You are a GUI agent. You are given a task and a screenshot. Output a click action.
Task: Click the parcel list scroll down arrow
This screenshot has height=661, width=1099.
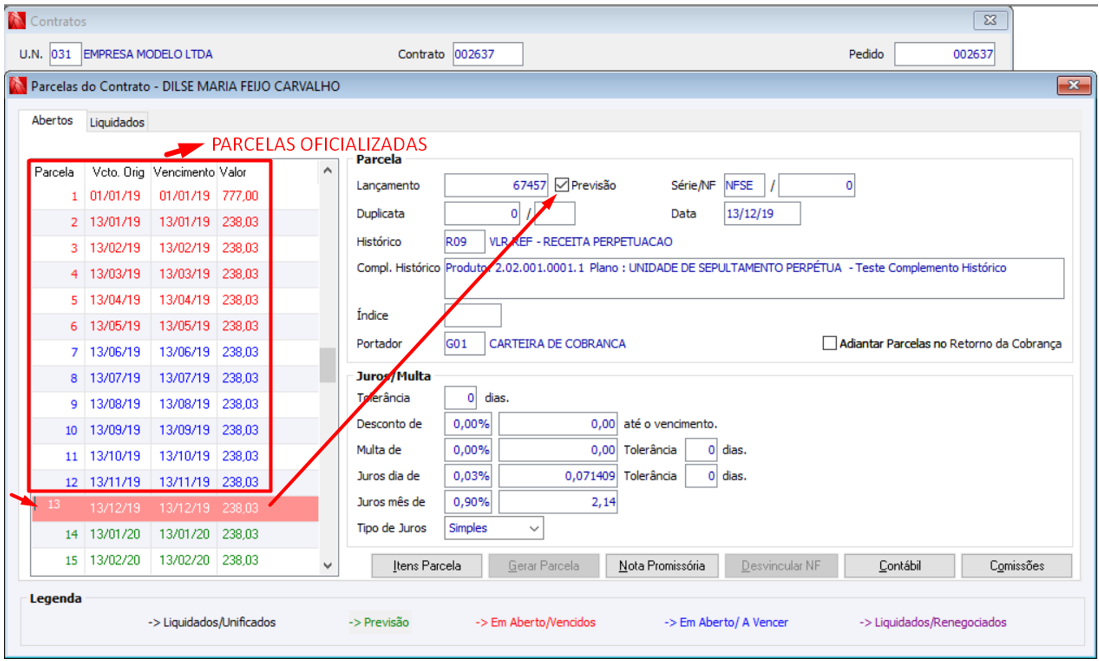coord(327,566)
